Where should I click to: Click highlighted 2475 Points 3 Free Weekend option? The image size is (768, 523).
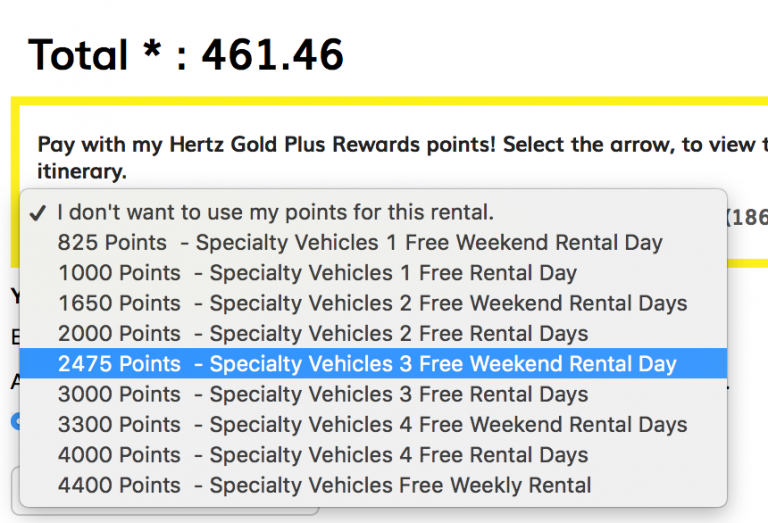[x=367, y=364]
